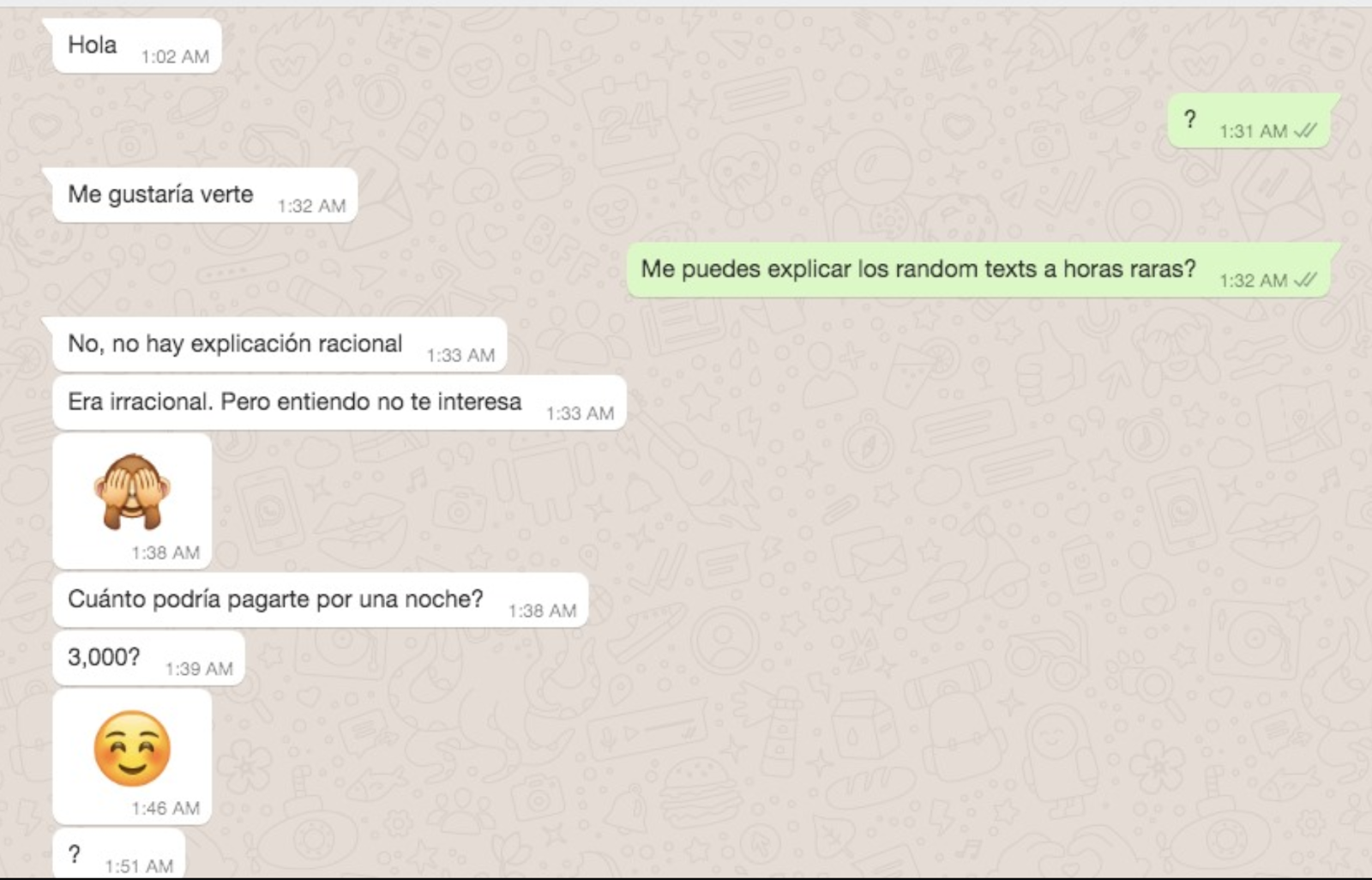Click the 1:51 AM timestamp

click(x=139, y=866)
